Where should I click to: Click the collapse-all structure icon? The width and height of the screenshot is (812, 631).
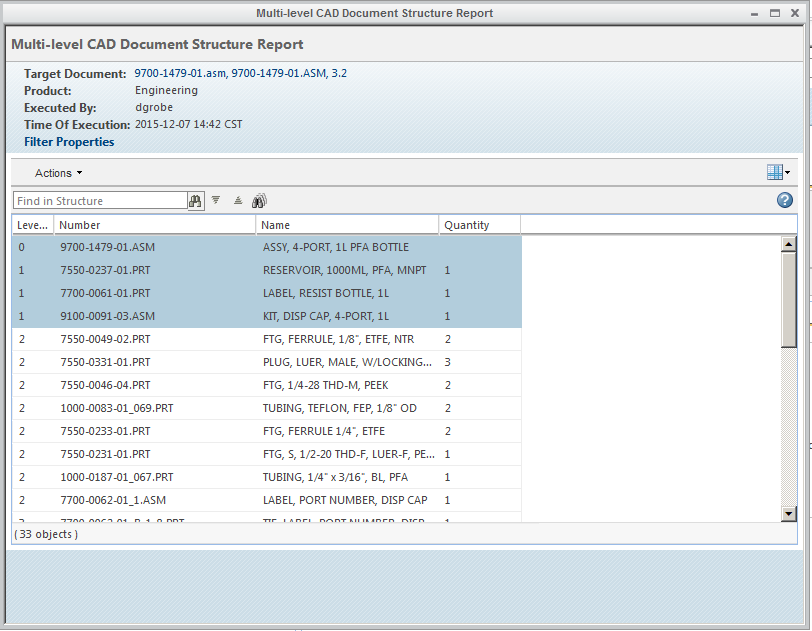pyautogui.click(x=238, y=200)
